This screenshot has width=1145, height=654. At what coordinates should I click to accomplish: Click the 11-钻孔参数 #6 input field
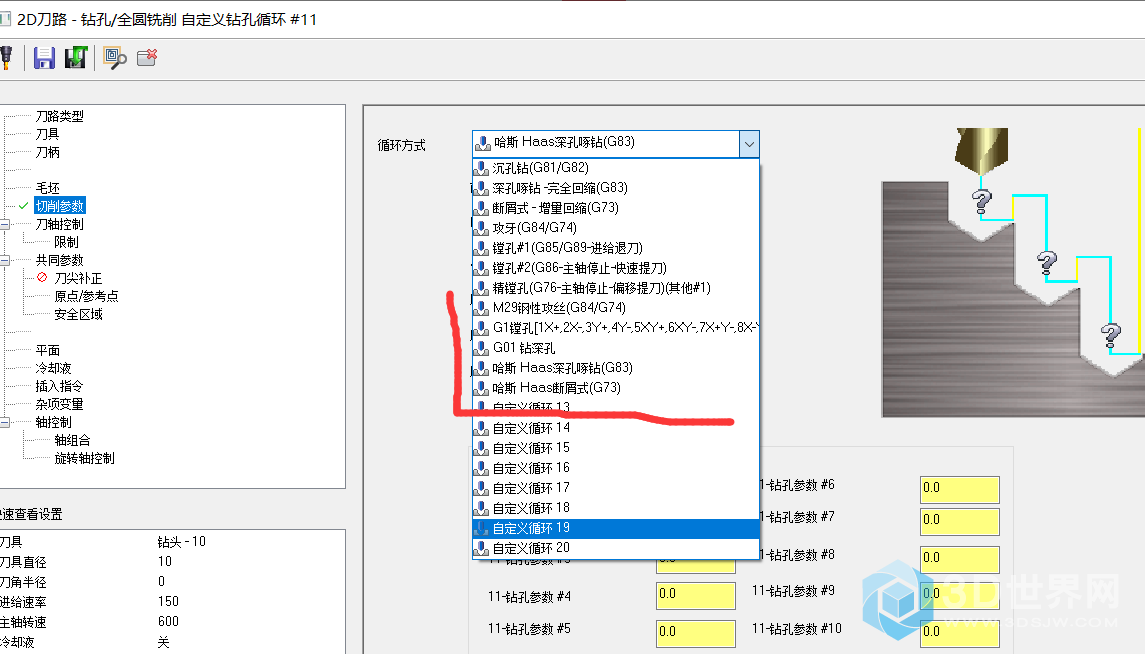coord(960,489)
